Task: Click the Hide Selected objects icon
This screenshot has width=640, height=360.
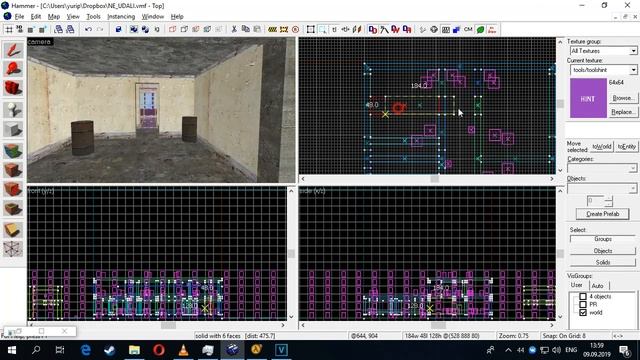Action: 172,29
